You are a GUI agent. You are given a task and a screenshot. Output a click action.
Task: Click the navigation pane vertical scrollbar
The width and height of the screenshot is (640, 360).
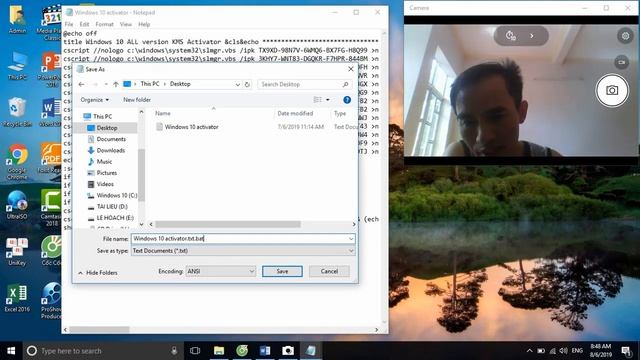pos(142,175)
